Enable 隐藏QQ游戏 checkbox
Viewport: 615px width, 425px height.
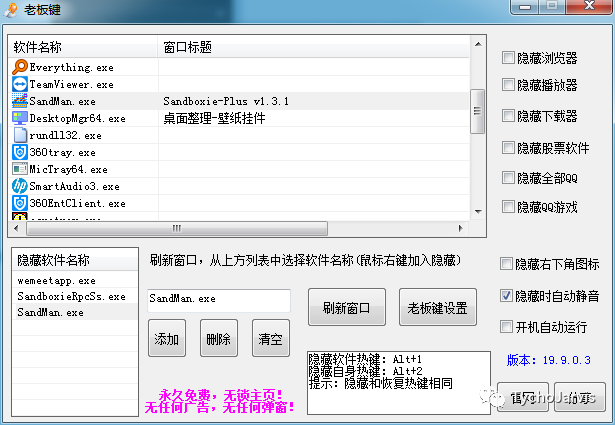pos(508,207)
